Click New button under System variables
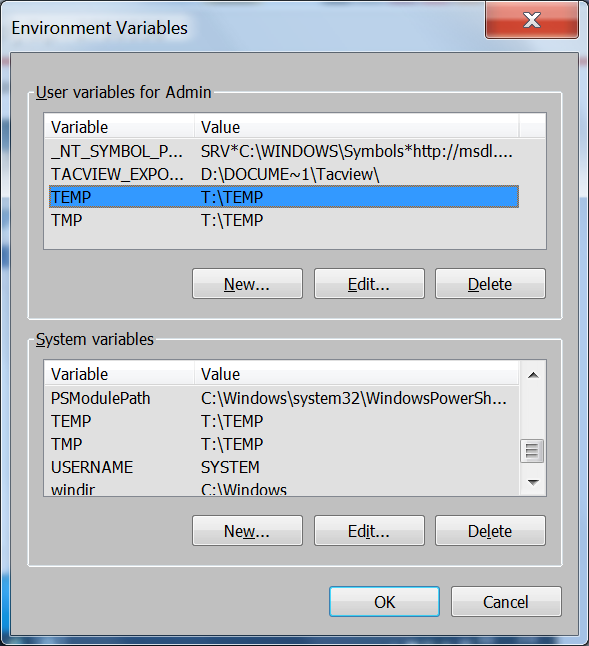Viewport: 589px width, 646px height. point(247,531)
